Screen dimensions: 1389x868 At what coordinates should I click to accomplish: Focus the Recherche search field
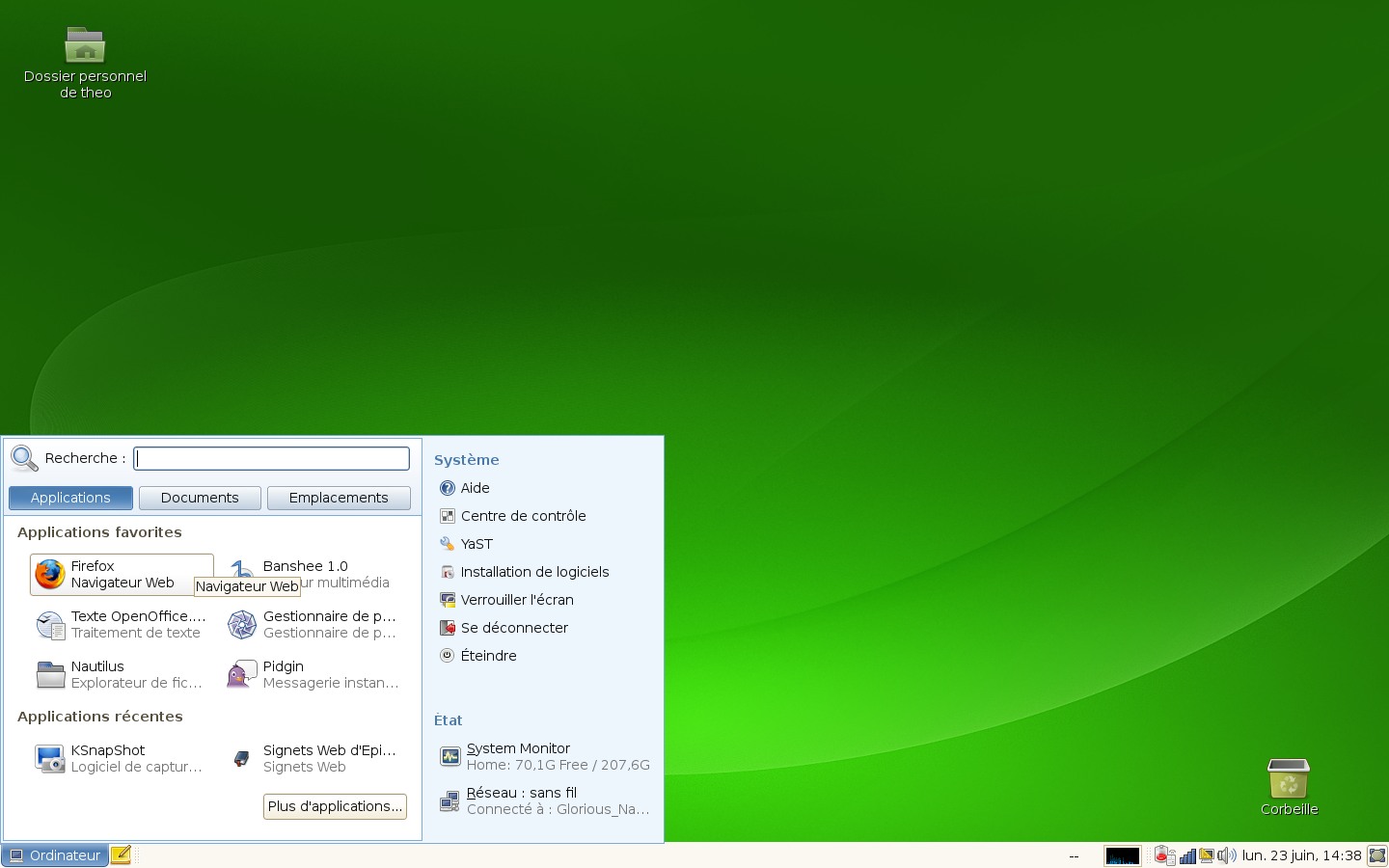(272, 458)
